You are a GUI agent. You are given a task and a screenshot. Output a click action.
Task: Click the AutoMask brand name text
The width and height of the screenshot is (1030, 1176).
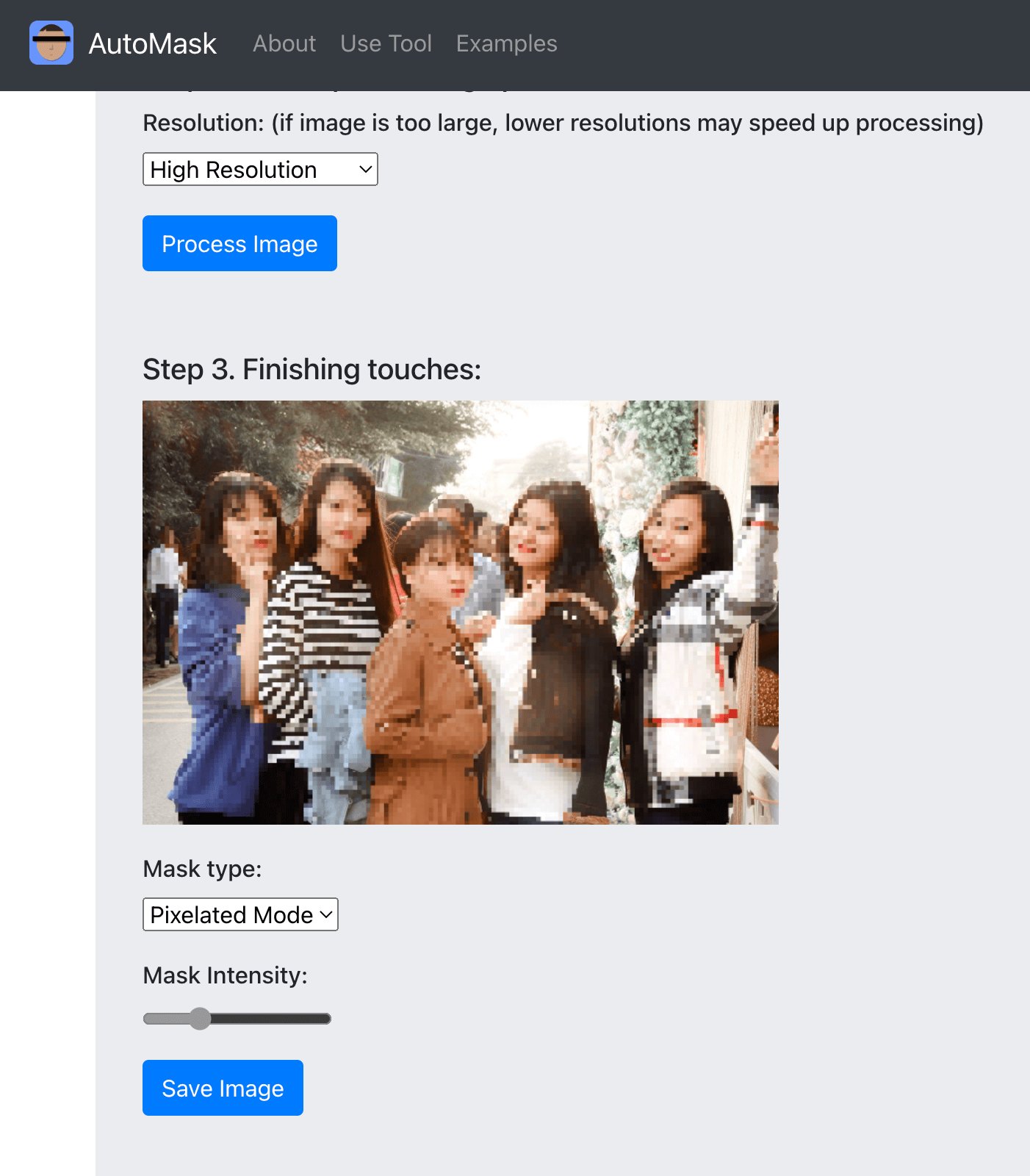click(152, 44)
